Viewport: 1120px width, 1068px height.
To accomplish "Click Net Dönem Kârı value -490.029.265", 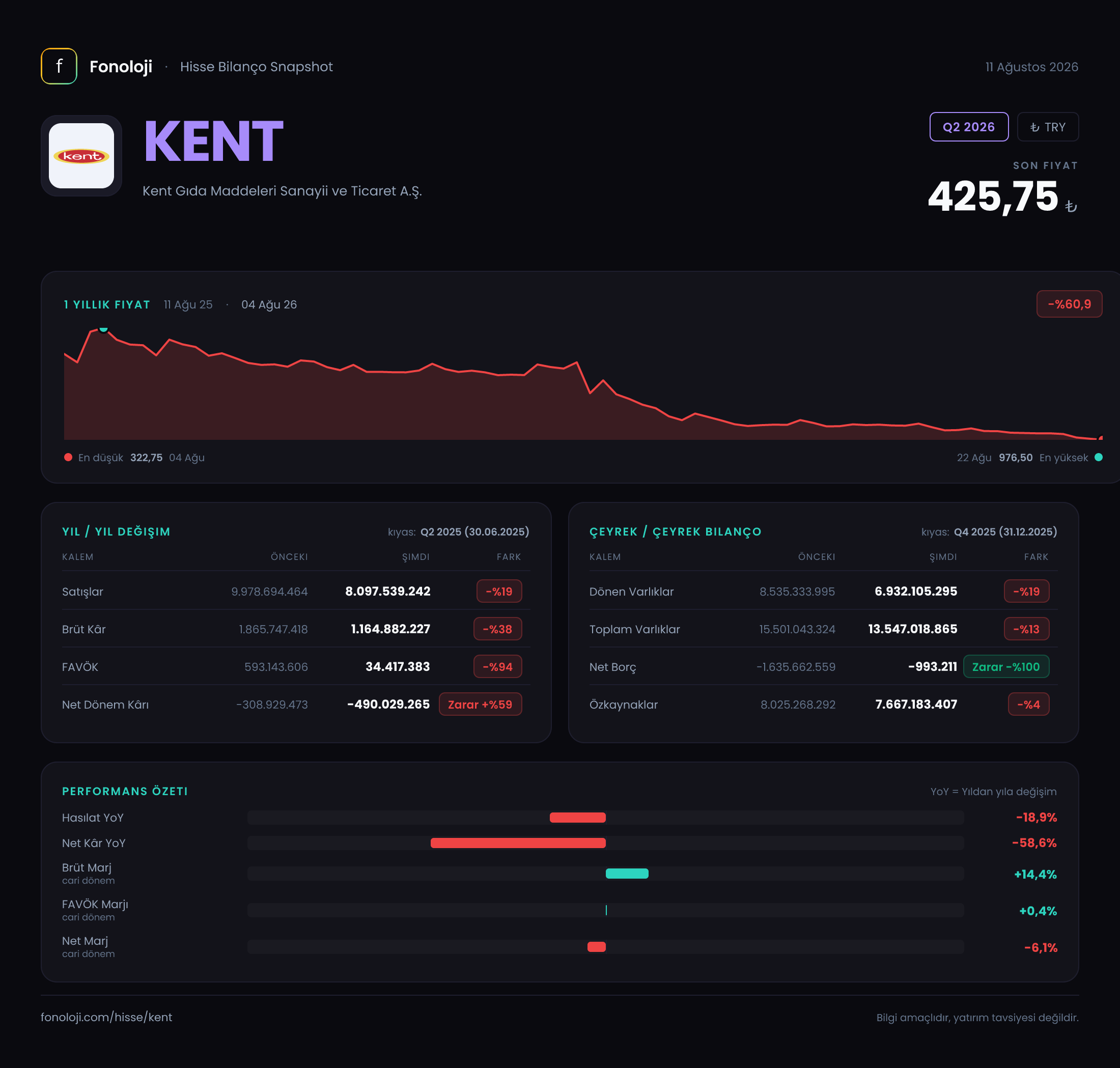I will pos(388,704).
